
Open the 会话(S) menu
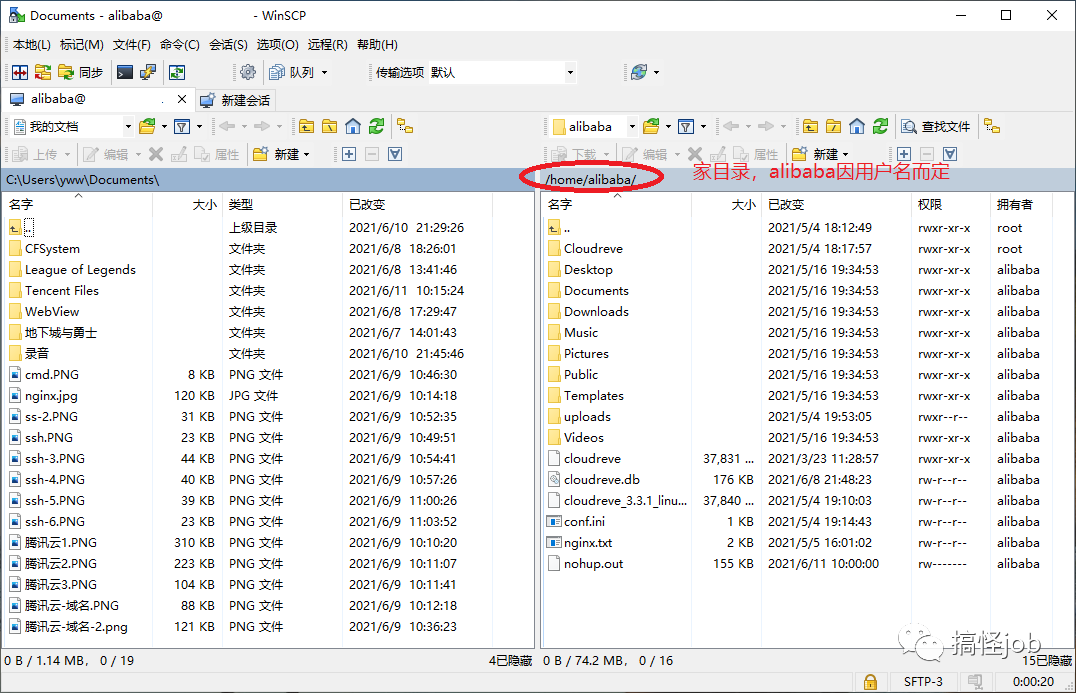(228, 45)
